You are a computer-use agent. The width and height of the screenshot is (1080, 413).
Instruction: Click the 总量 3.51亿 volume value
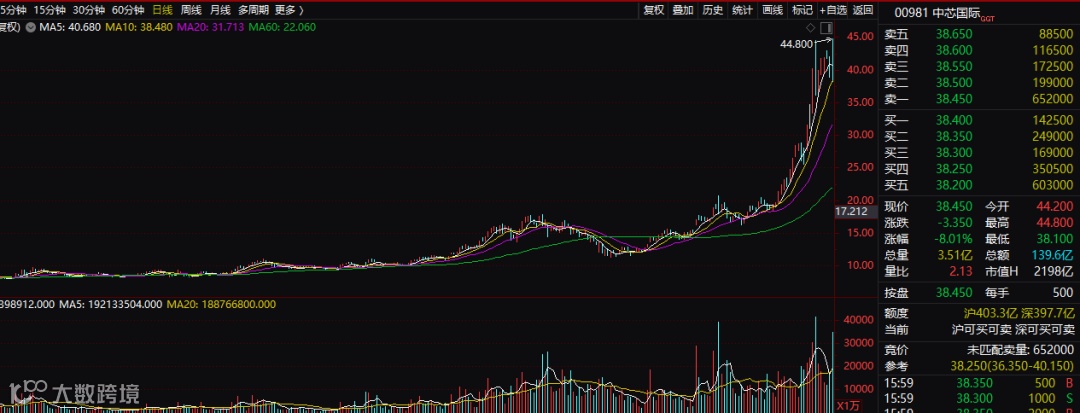pos(954,255)
